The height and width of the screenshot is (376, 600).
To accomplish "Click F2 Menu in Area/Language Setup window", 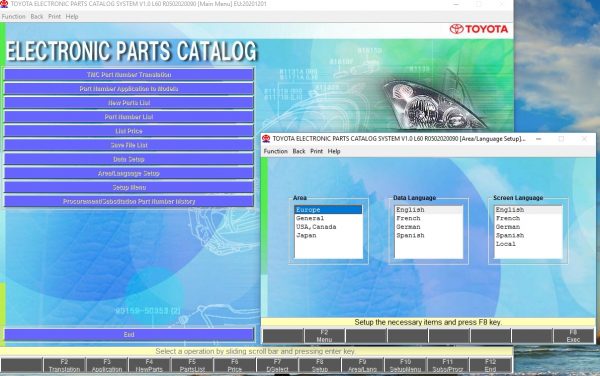I will pyautogui.click(x=324, y=336).
